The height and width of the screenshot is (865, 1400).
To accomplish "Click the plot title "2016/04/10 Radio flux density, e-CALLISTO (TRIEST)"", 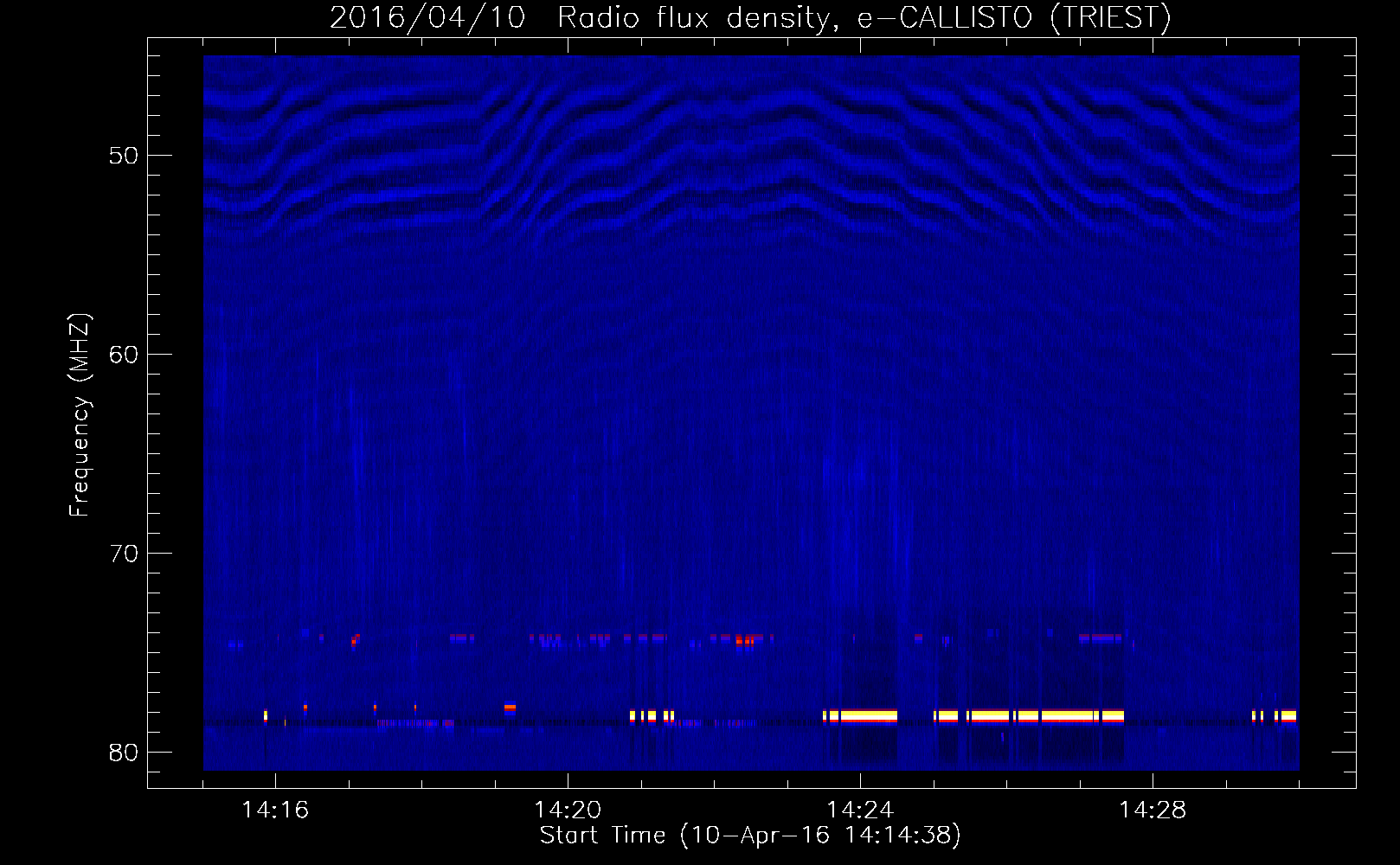I will click(750, 17).
